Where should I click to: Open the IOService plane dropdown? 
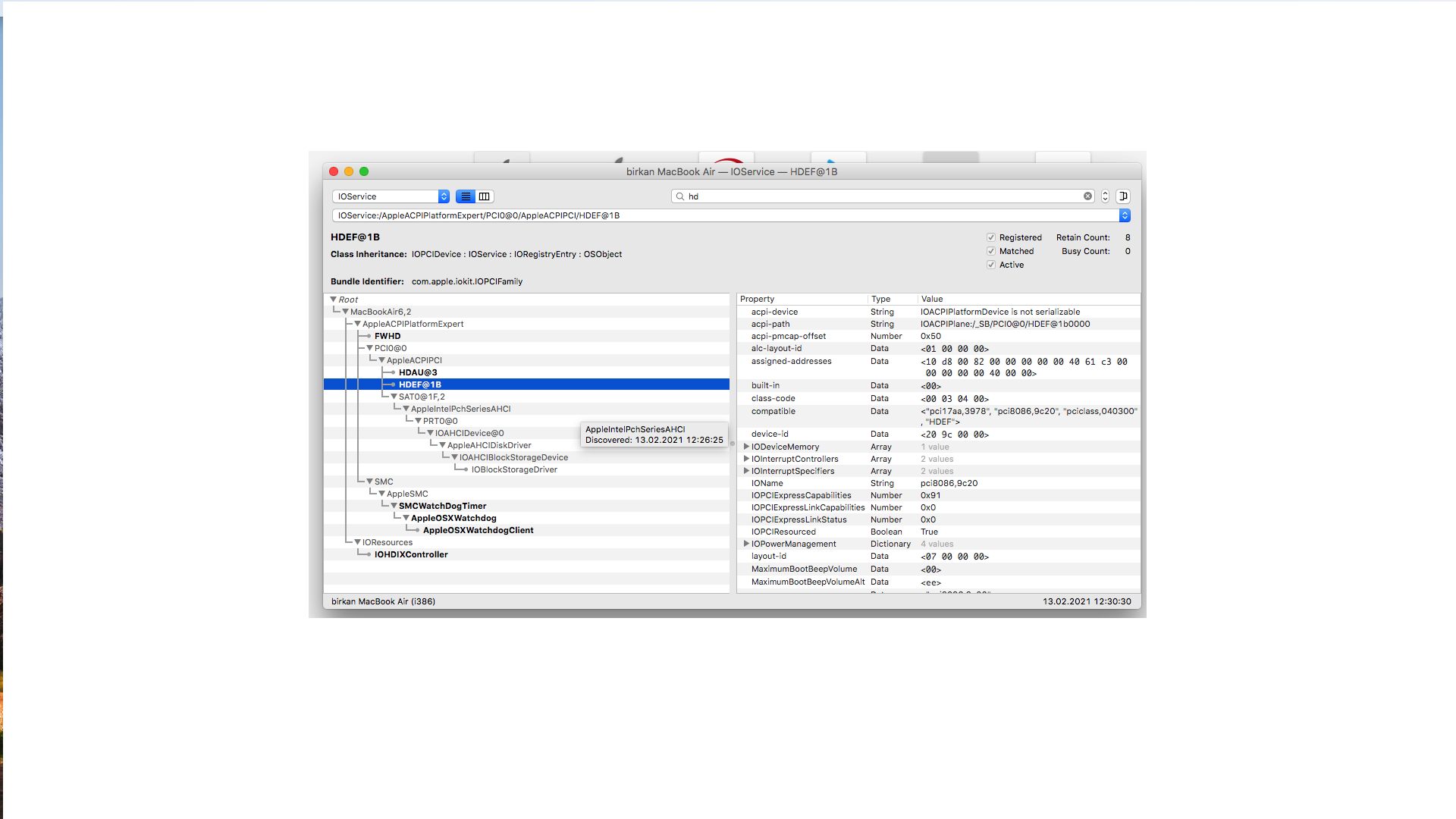pyautogui.click(x=391, y=196)
